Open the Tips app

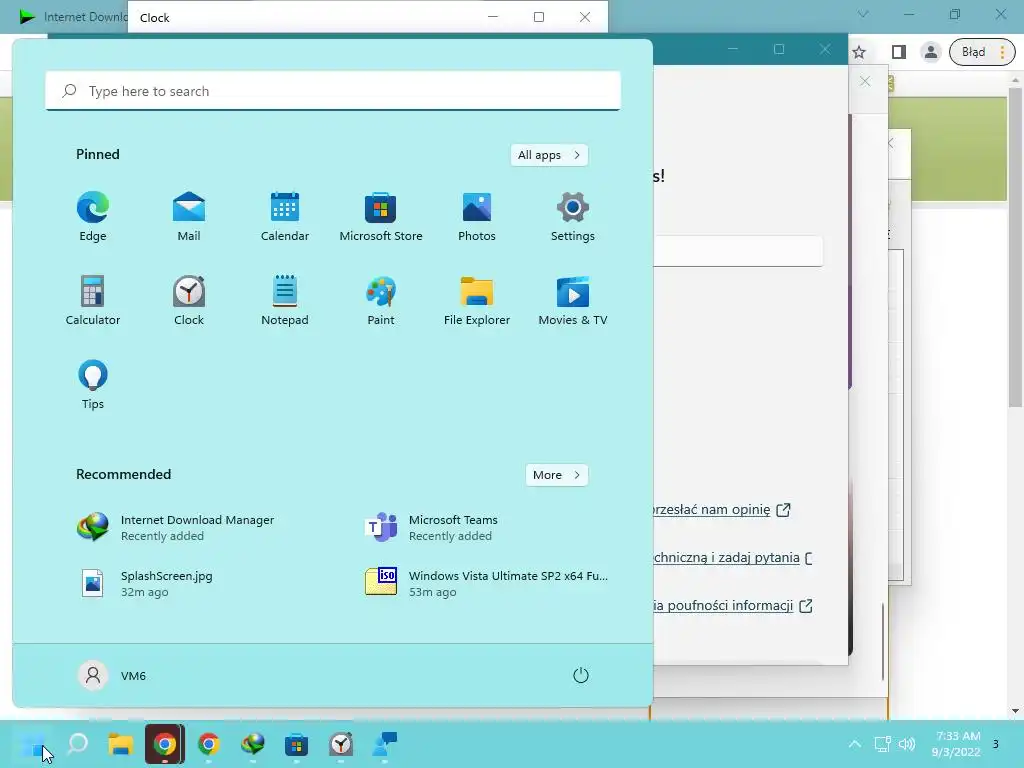pyautogui.click(x=93, y=385)
